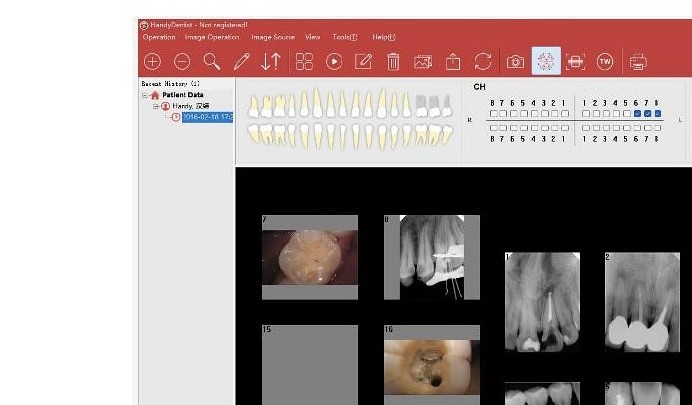
Task: Open the edit note icon
Action: coord(363,61)
